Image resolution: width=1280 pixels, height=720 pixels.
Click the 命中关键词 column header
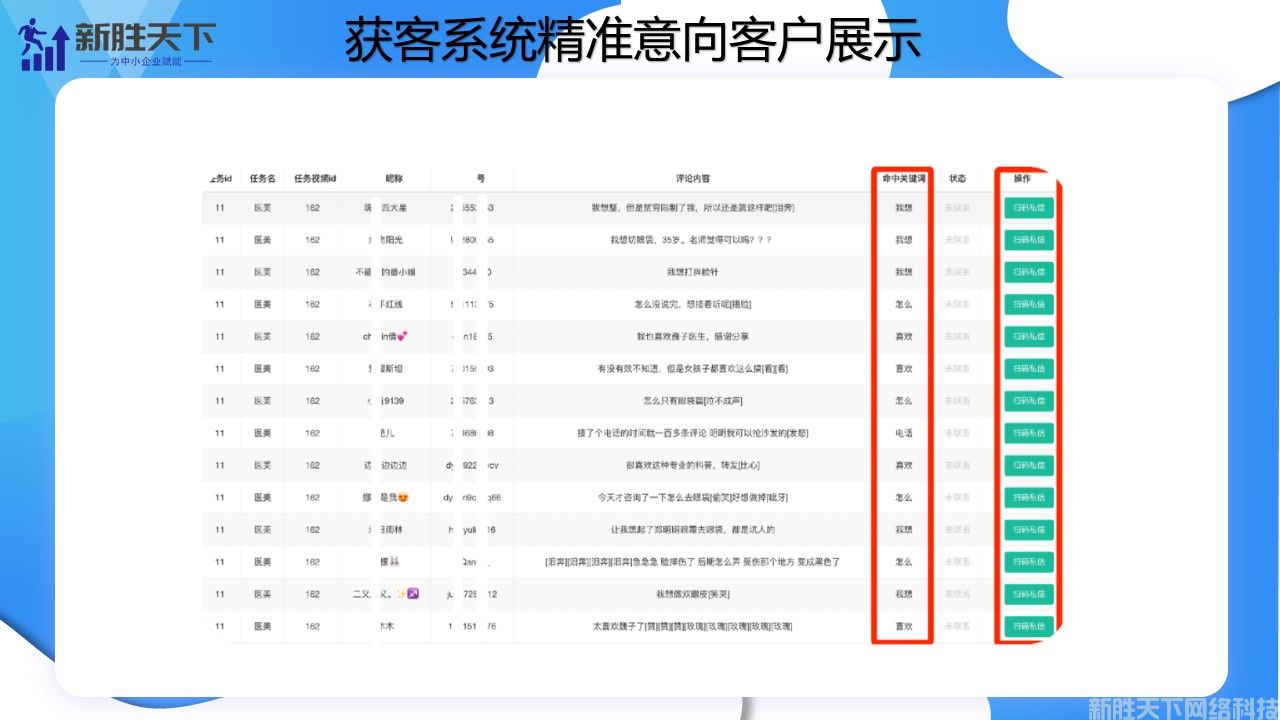[903, 179]
